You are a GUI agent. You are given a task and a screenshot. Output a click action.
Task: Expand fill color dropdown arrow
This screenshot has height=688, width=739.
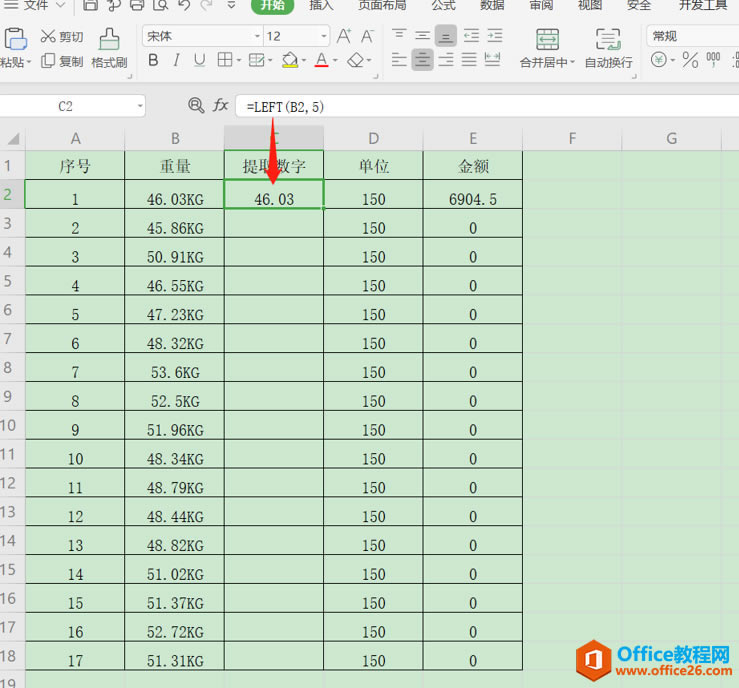point(304,60)
